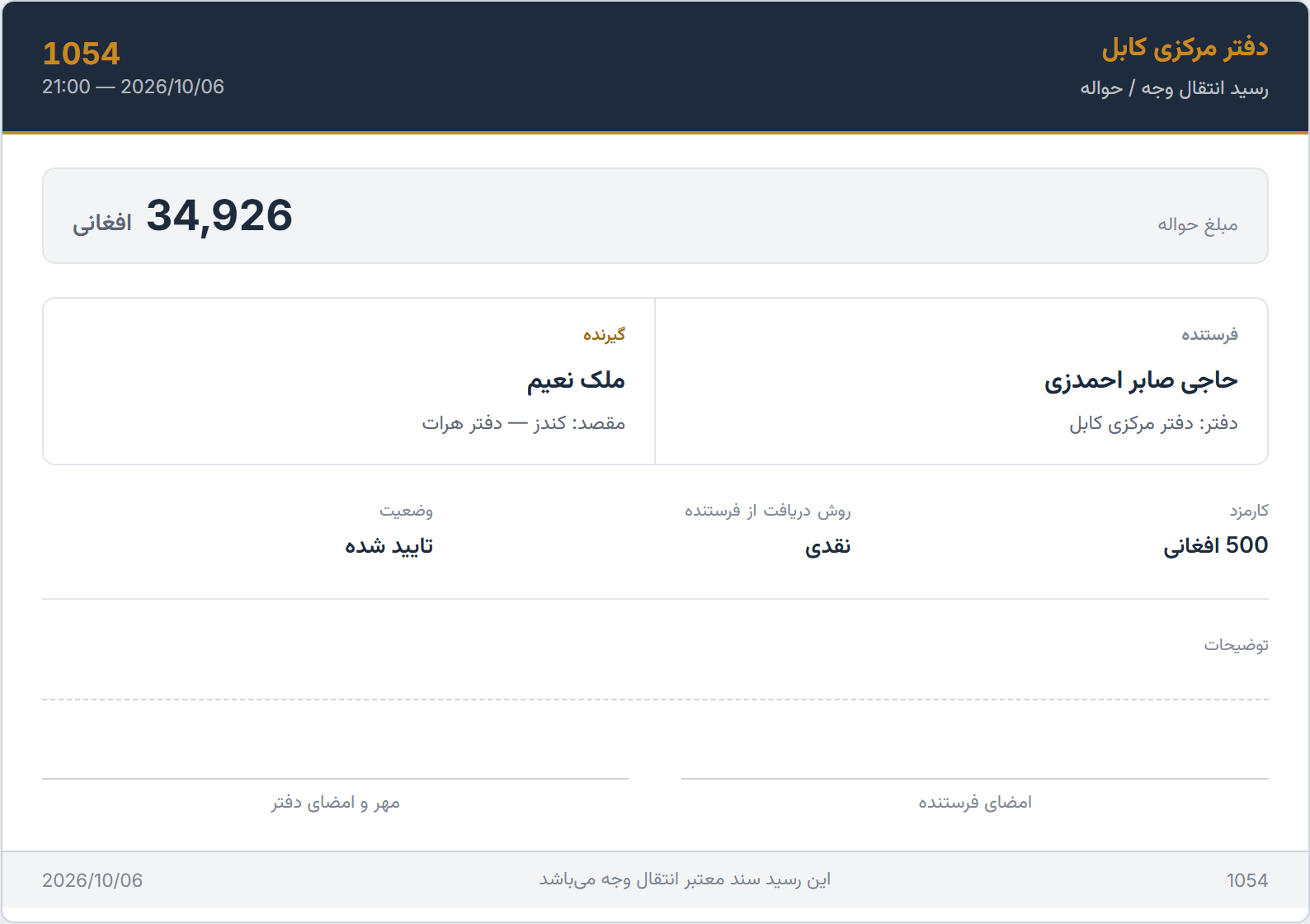Image resolution: width=1310 pixels, height=924 pixels.
Task: Click the orange receipt number 1054 in the header
Action: 81,54
